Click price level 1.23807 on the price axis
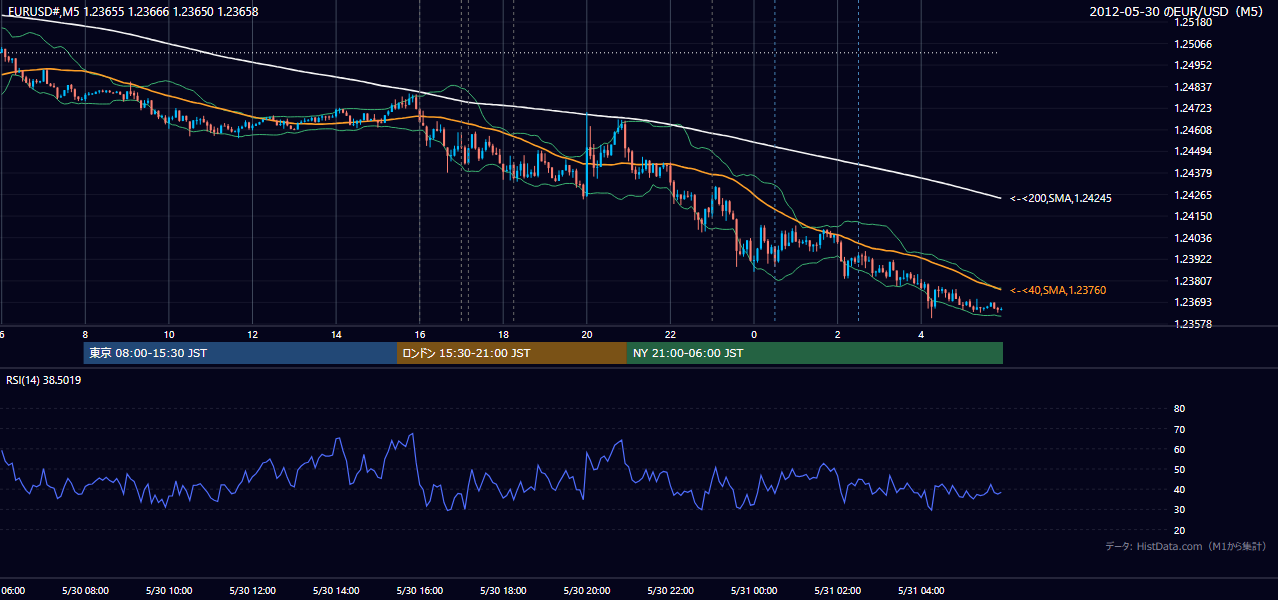 1192,281
